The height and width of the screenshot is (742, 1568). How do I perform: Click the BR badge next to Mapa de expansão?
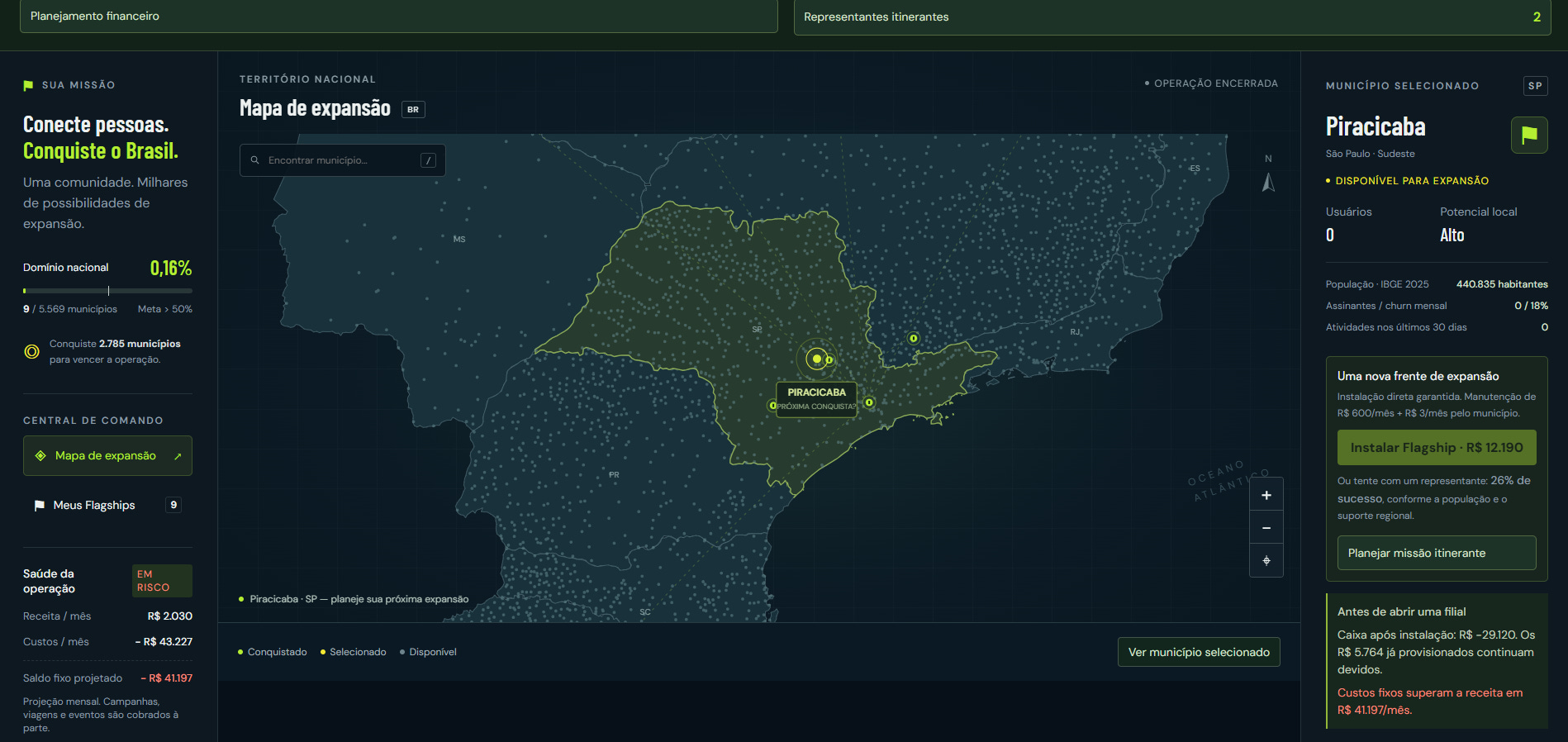click(x=413, y=109)
